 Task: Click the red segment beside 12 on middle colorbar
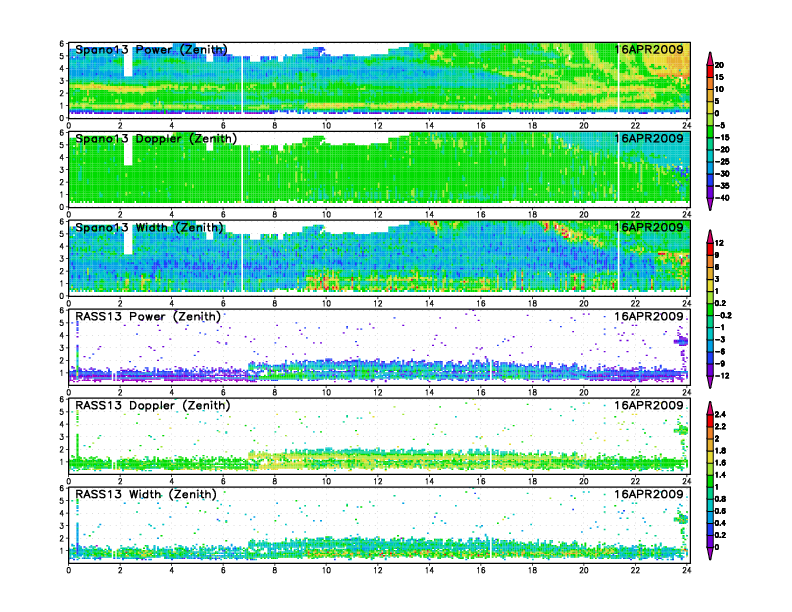(x=710, y=249)
